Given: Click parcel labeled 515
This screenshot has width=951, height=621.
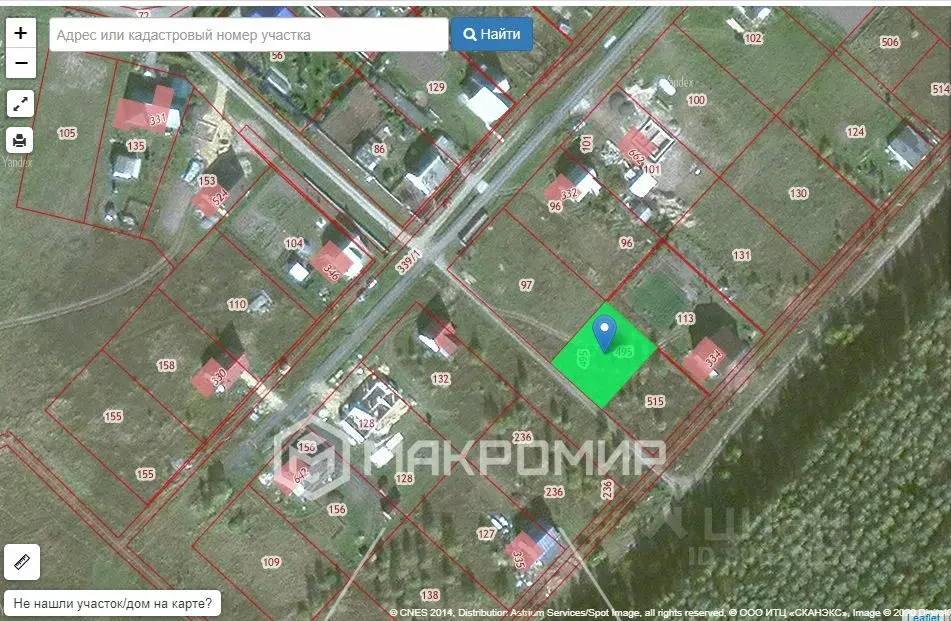Looking at the screenshot, I should 655,401.
